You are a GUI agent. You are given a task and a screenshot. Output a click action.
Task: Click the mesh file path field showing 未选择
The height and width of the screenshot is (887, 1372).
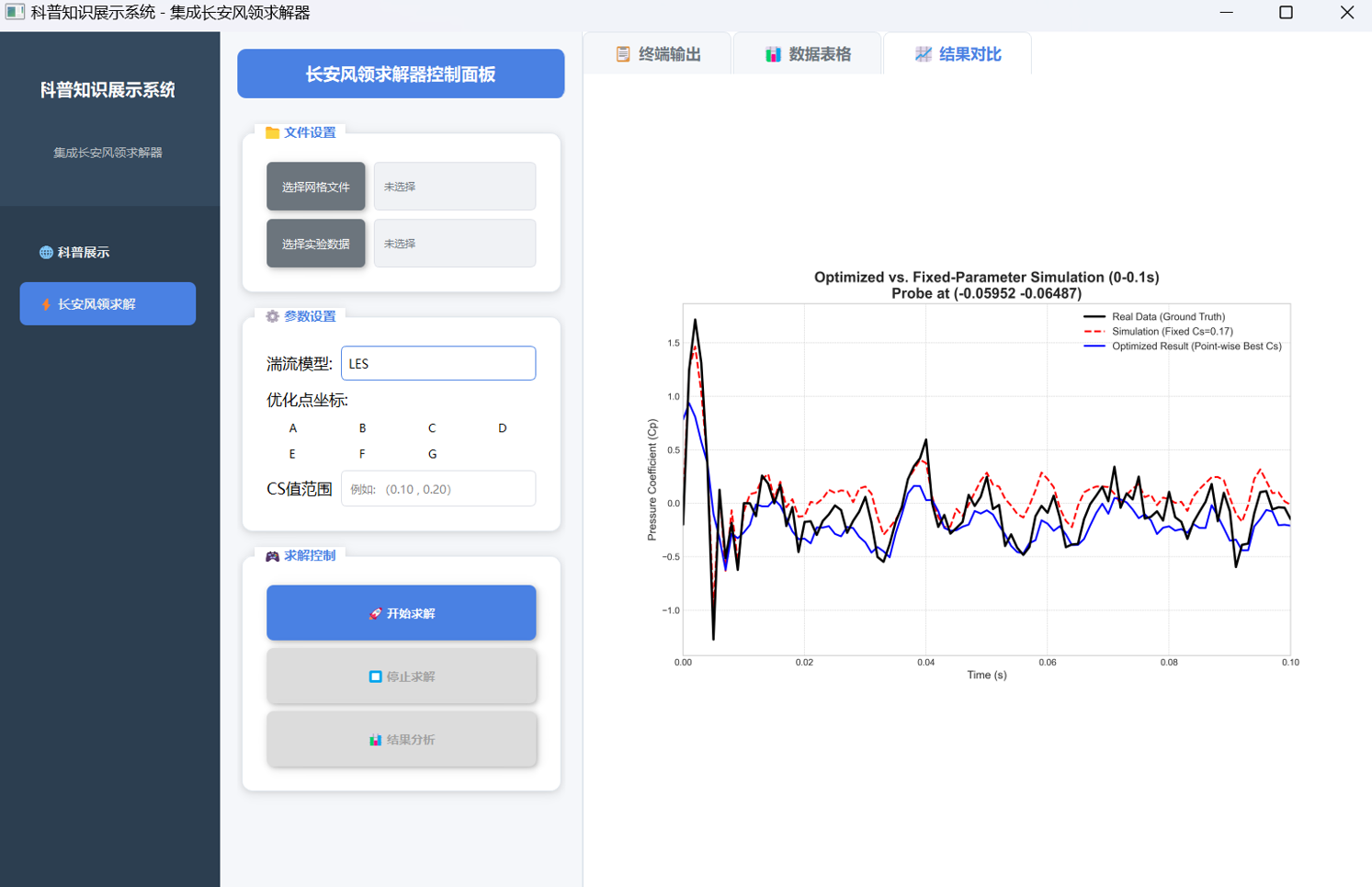(x=454, y=188)
